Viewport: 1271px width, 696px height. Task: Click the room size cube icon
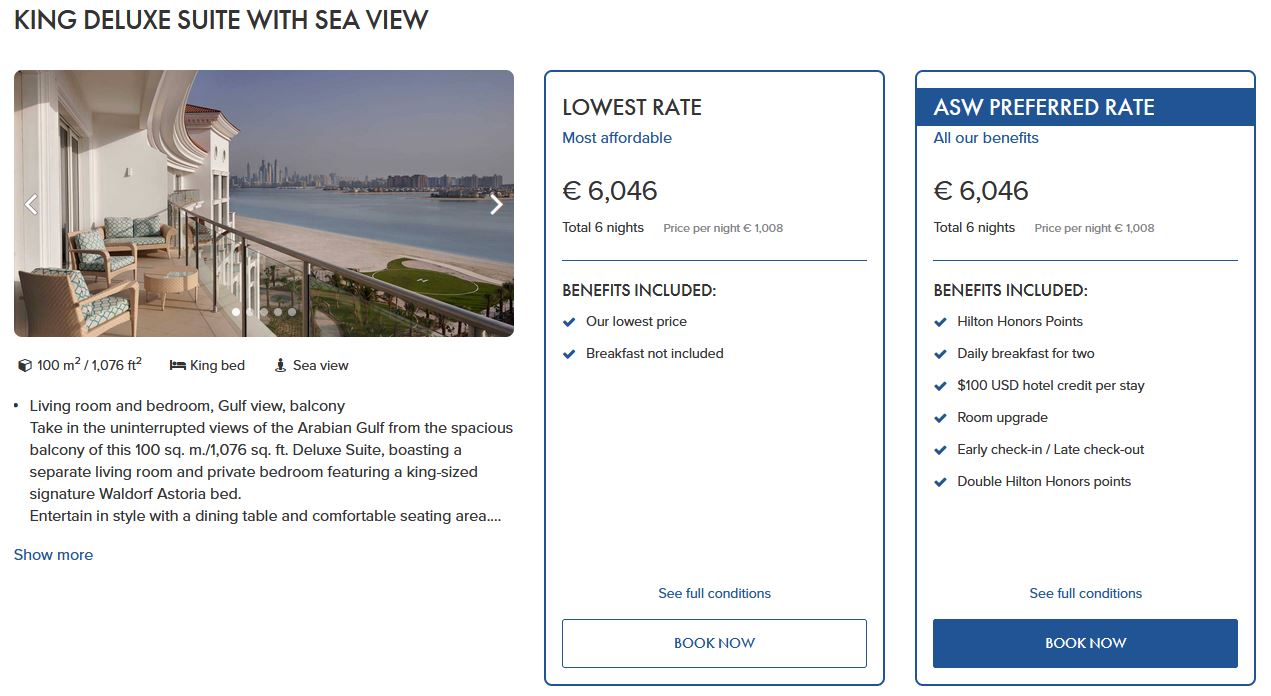click(x=25, y=366)
